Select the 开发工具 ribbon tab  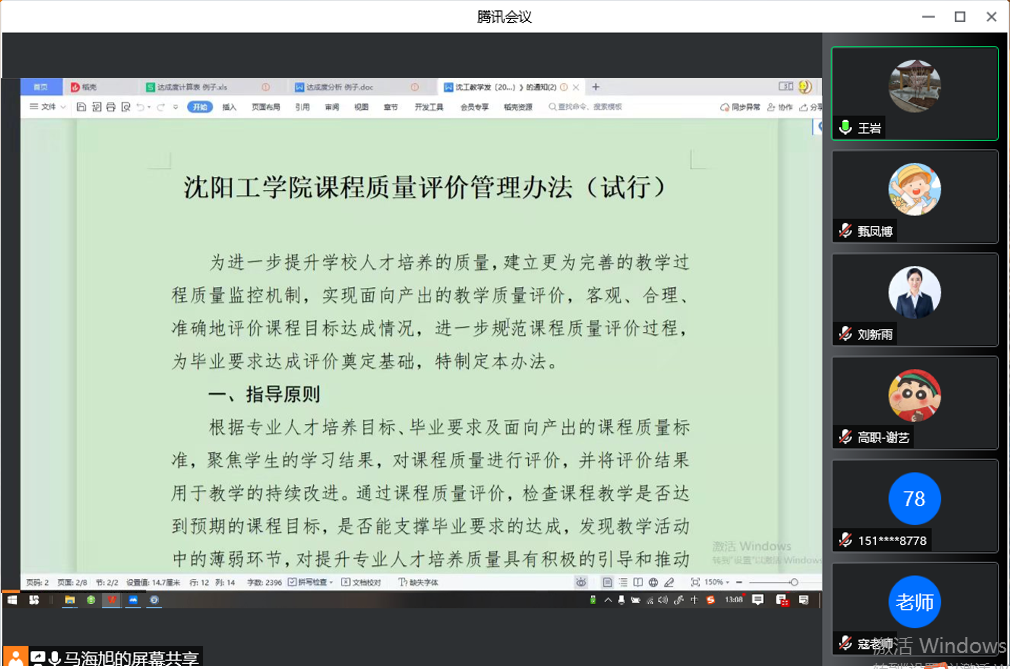(429, 107)
